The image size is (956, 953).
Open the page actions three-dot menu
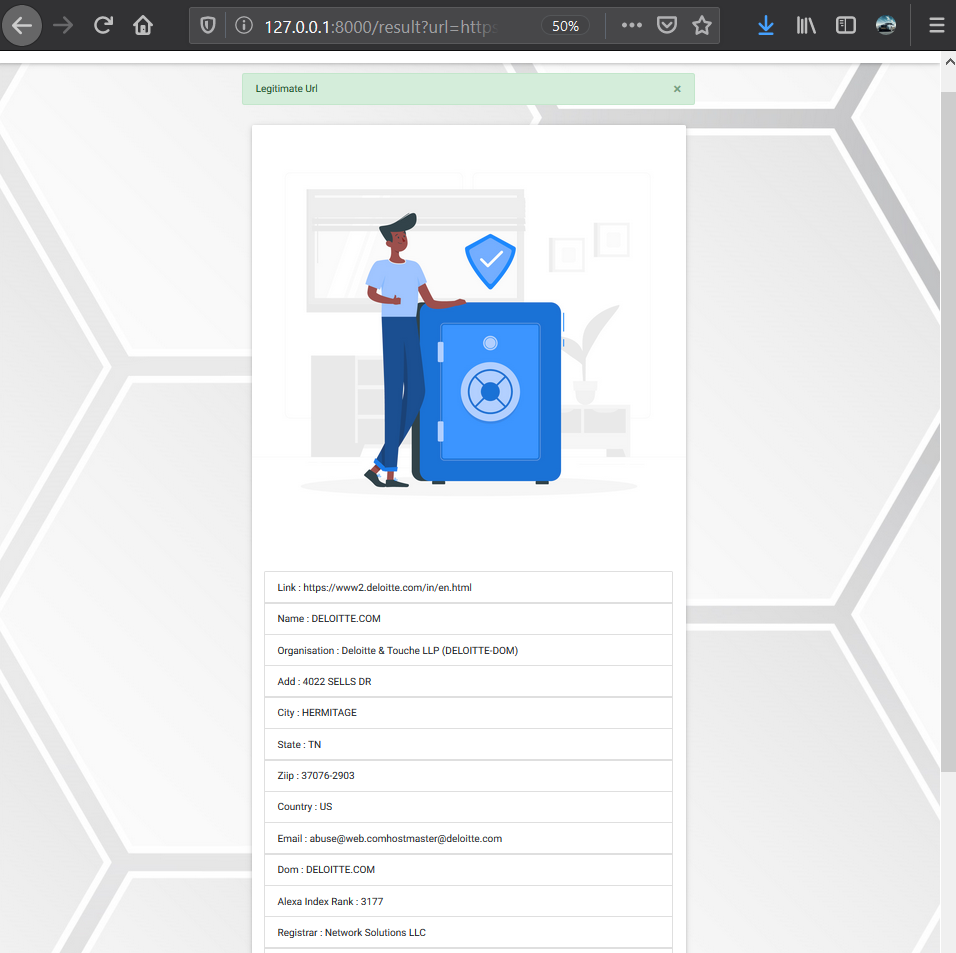click(632, 26)
